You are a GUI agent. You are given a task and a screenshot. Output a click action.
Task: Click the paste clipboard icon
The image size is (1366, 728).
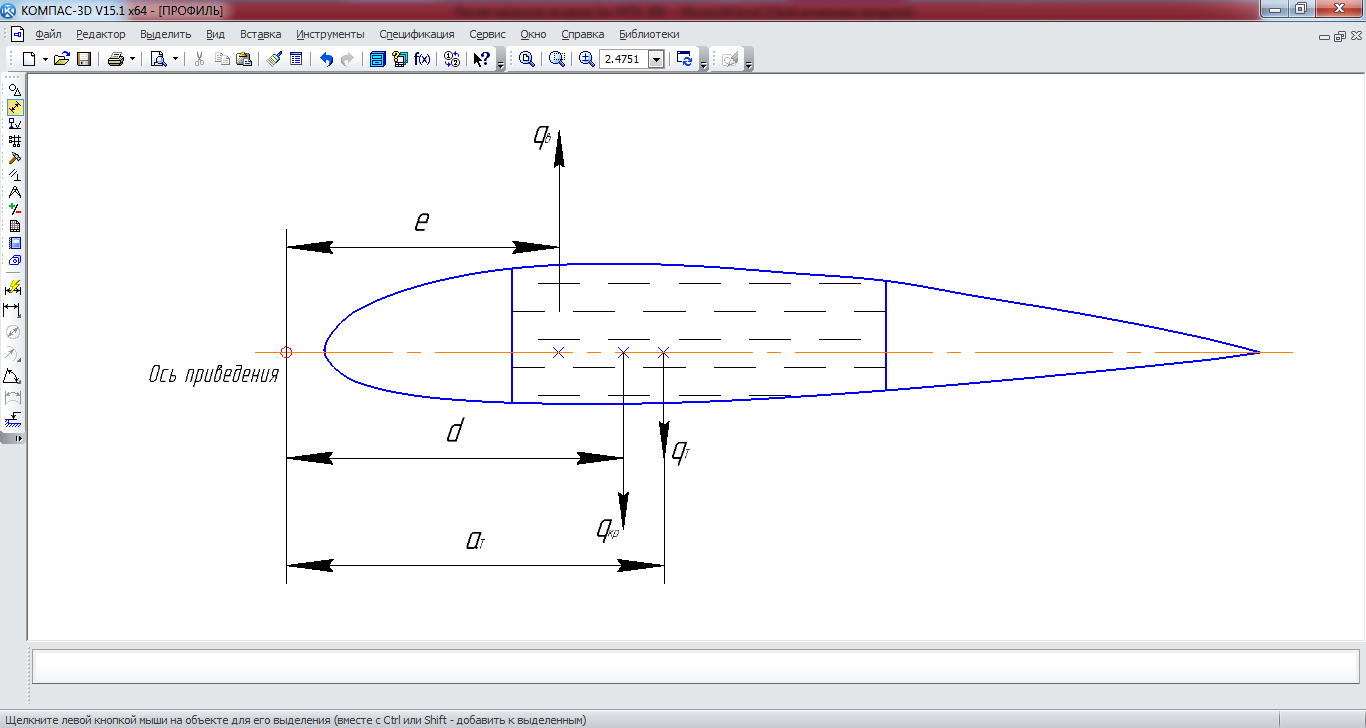pyautogui.click(x=243, y=59)
